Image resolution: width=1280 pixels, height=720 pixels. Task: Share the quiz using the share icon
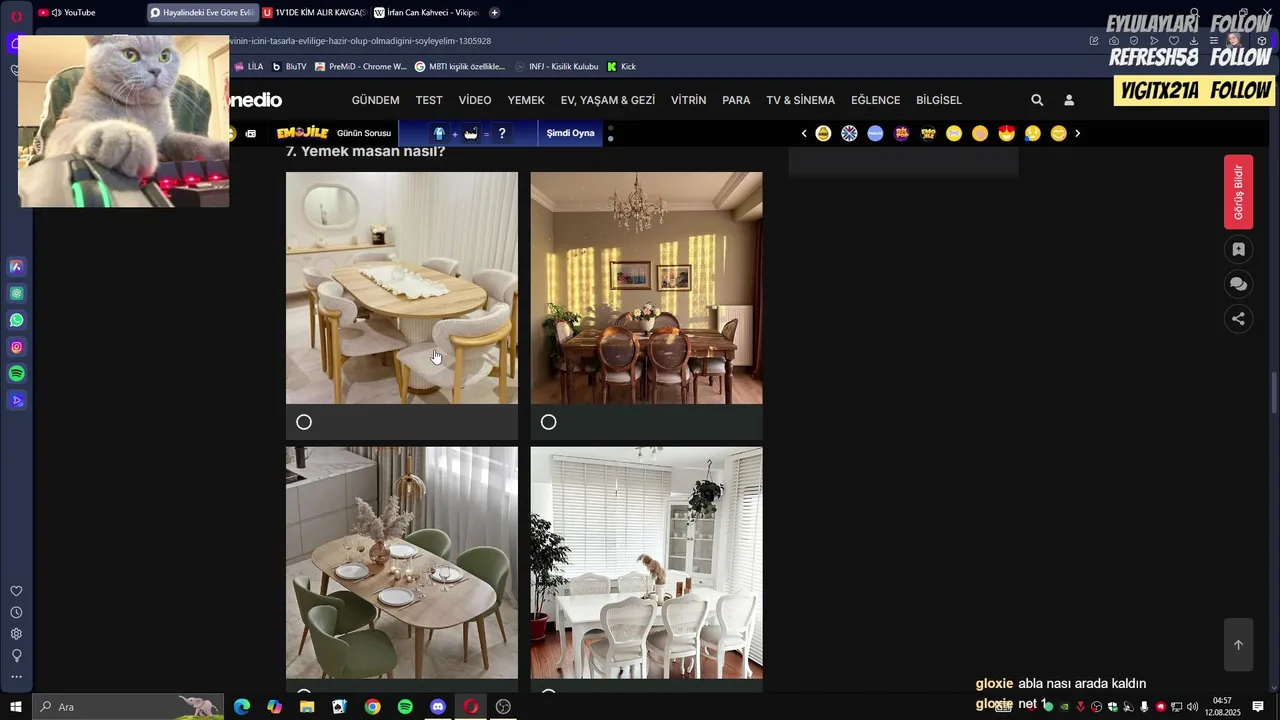[x=1238, y=318]
